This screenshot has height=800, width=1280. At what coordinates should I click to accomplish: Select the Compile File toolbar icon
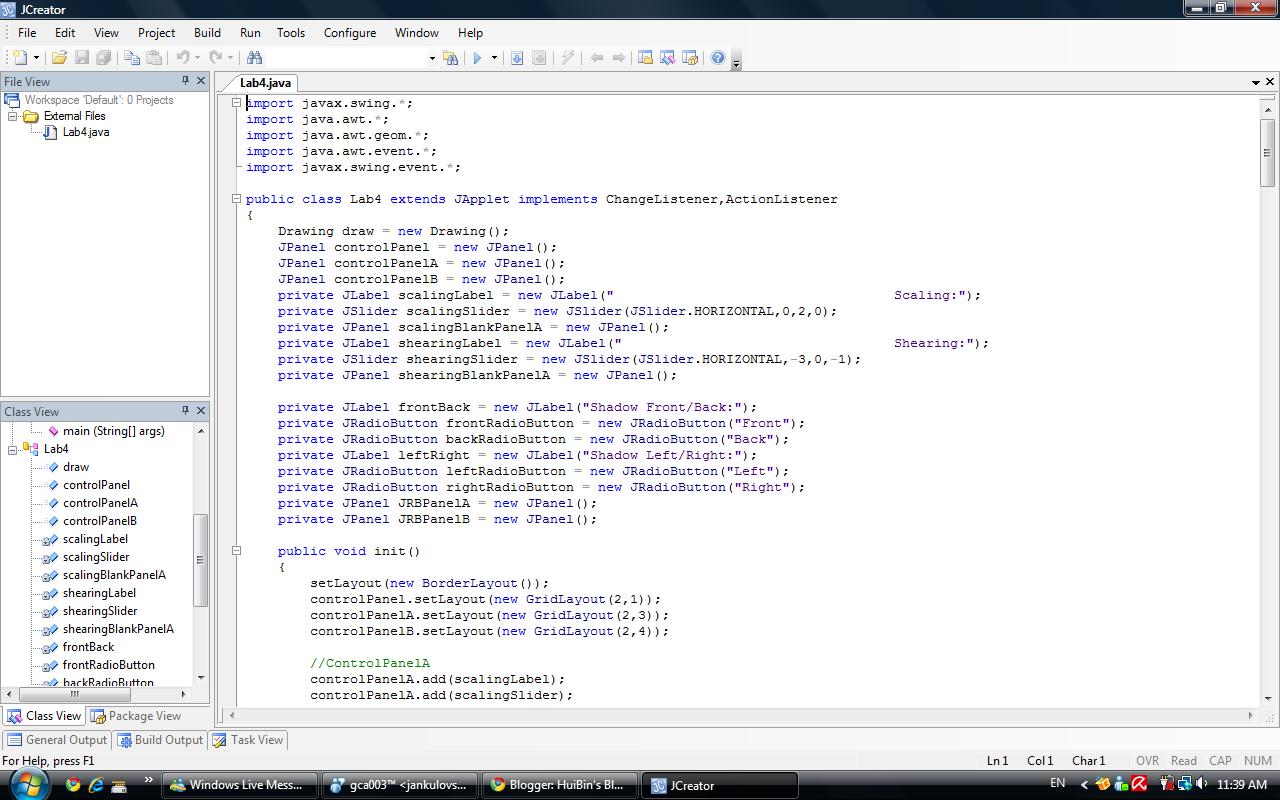tap(516, 57)
